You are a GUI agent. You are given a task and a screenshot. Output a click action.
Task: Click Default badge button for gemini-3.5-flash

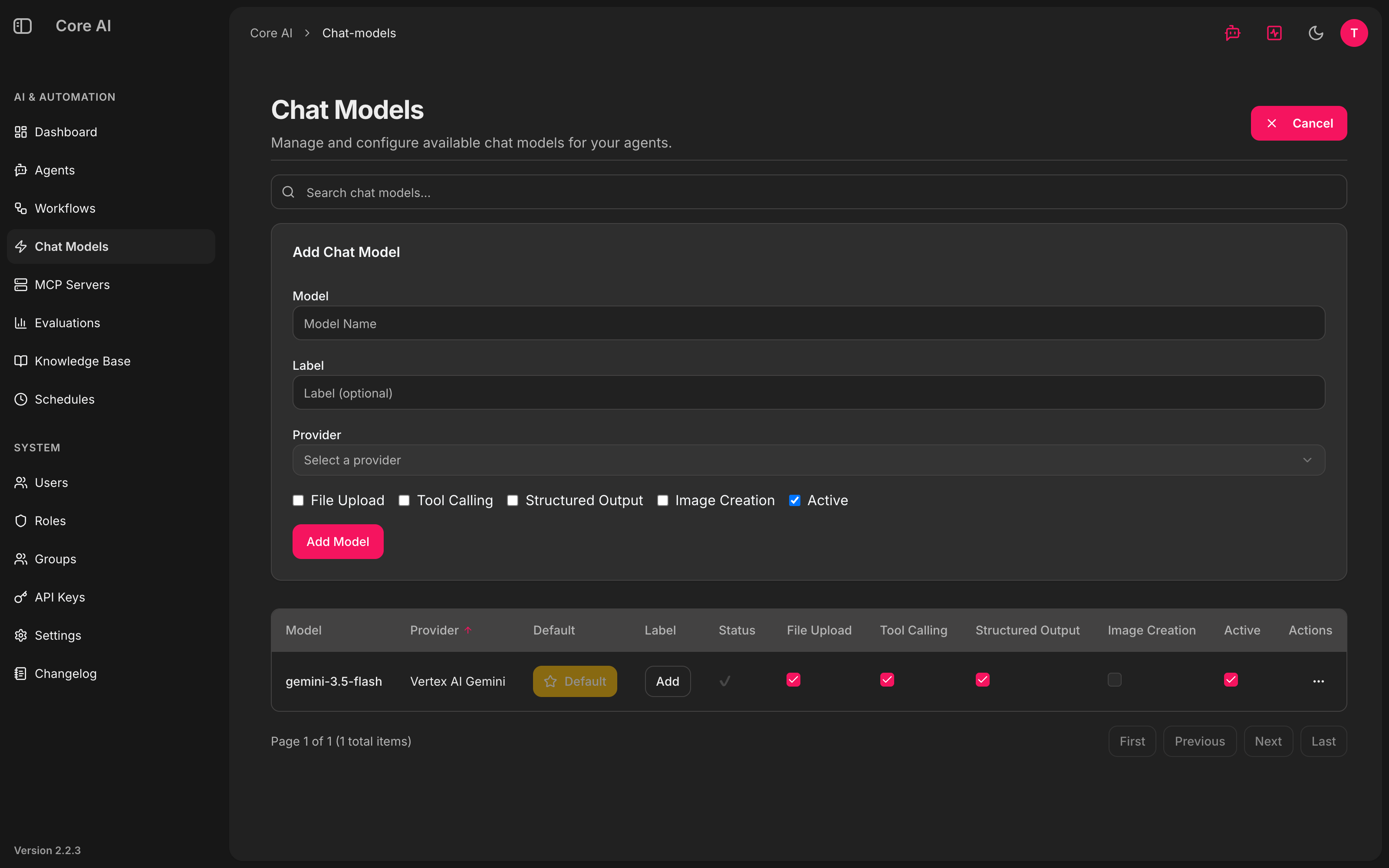point(575,681)
